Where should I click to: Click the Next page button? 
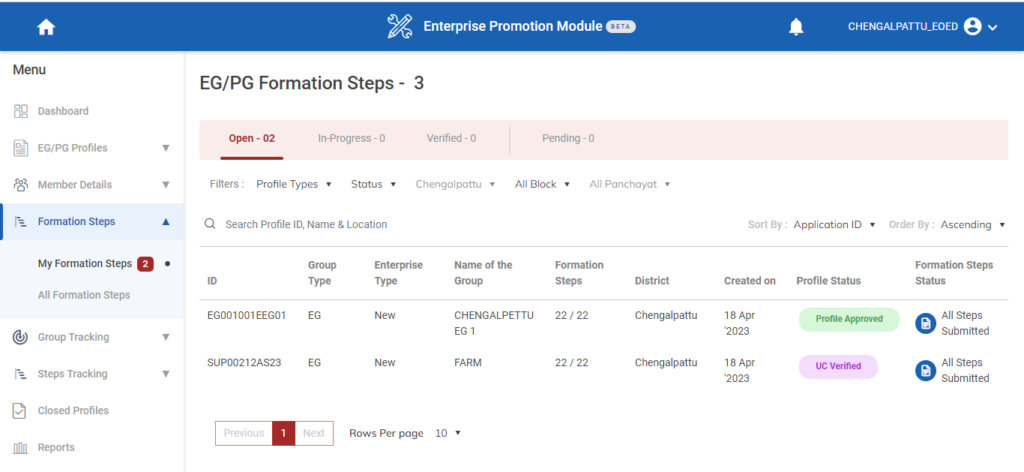314,433
